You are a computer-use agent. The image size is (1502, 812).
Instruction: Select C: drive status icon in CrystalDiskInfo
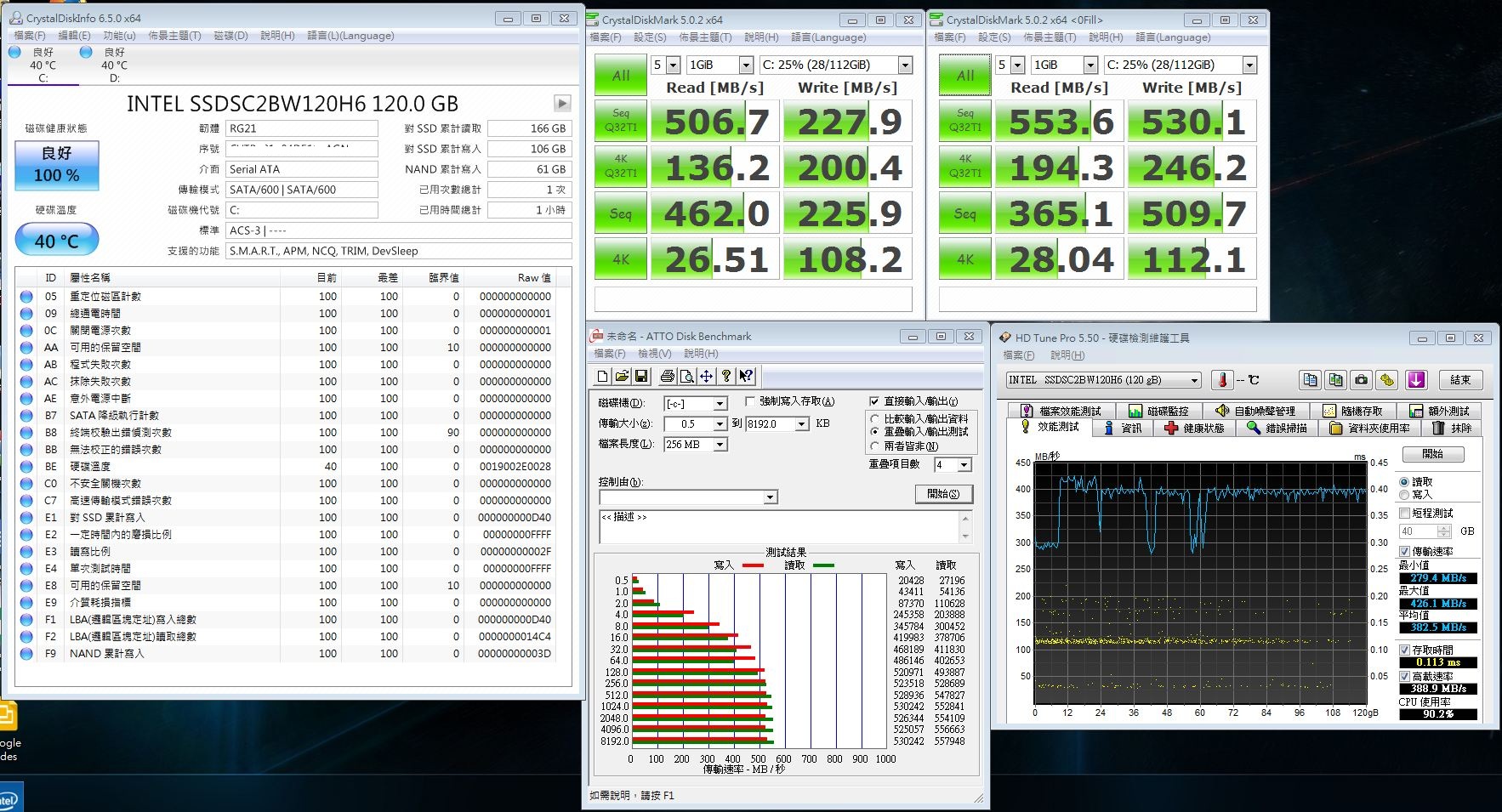click(14, 52)
